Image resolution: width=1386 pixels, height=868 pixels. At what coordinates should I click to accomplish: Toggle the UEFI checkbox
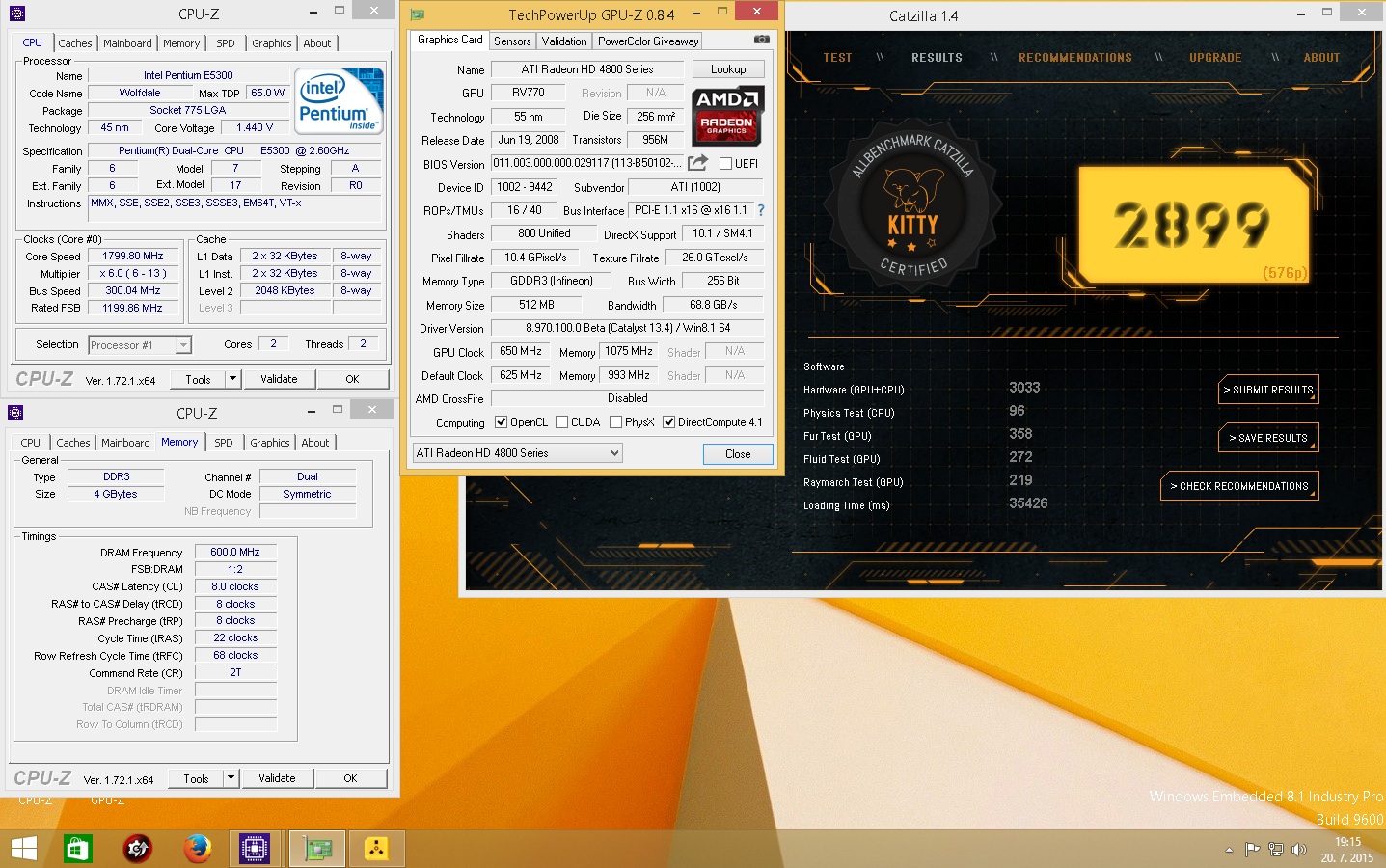[725, 163]
